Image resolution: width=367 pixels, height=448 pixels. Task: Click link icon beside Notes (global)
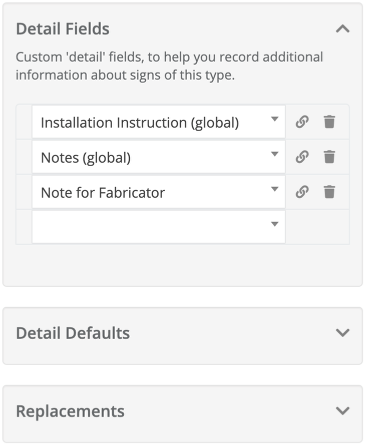click(x=302, y=157)
